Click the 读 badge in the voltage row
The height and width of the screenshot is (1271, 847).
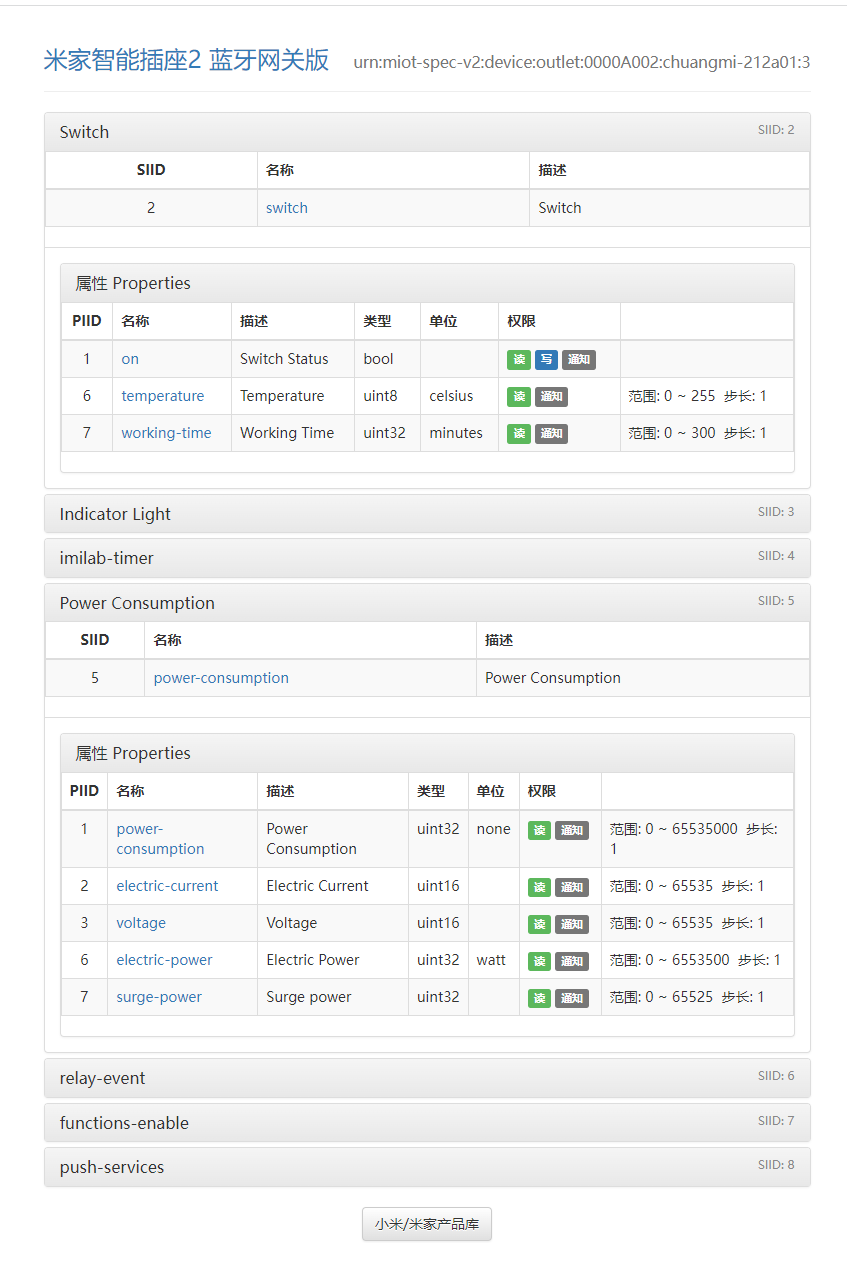[540, 924]
